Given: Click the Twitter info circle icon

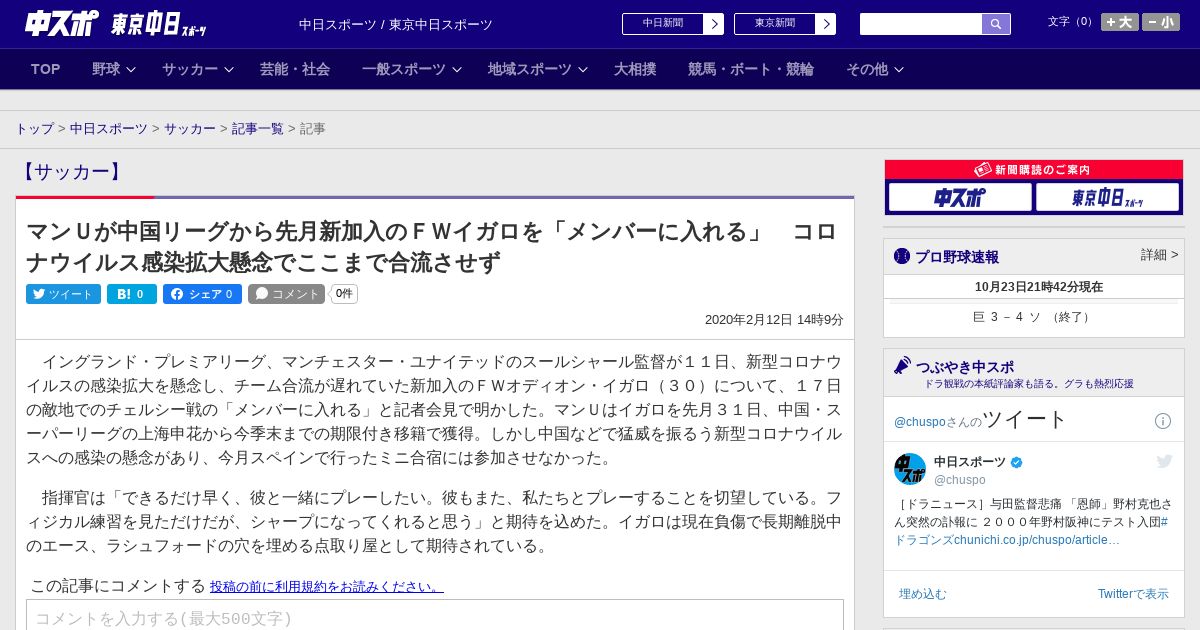Looking at the screenshot, I should 1163,421.
